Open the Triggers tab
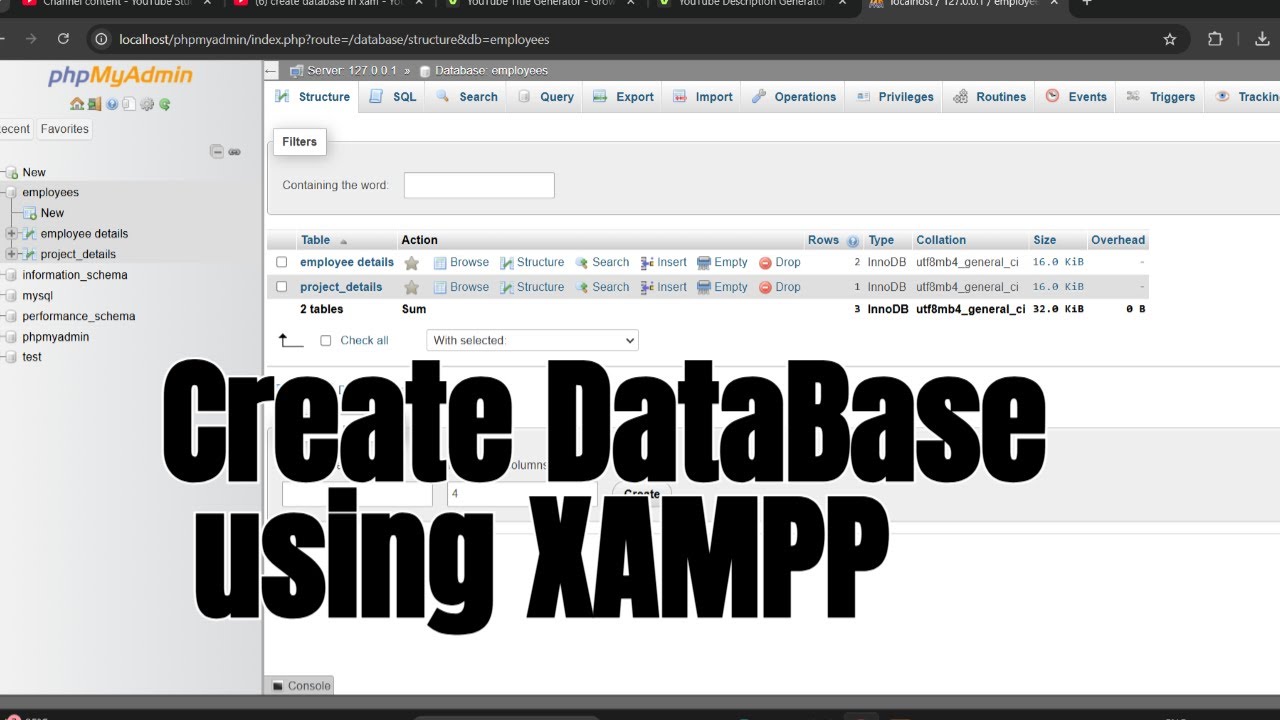 coord(1160,97)
